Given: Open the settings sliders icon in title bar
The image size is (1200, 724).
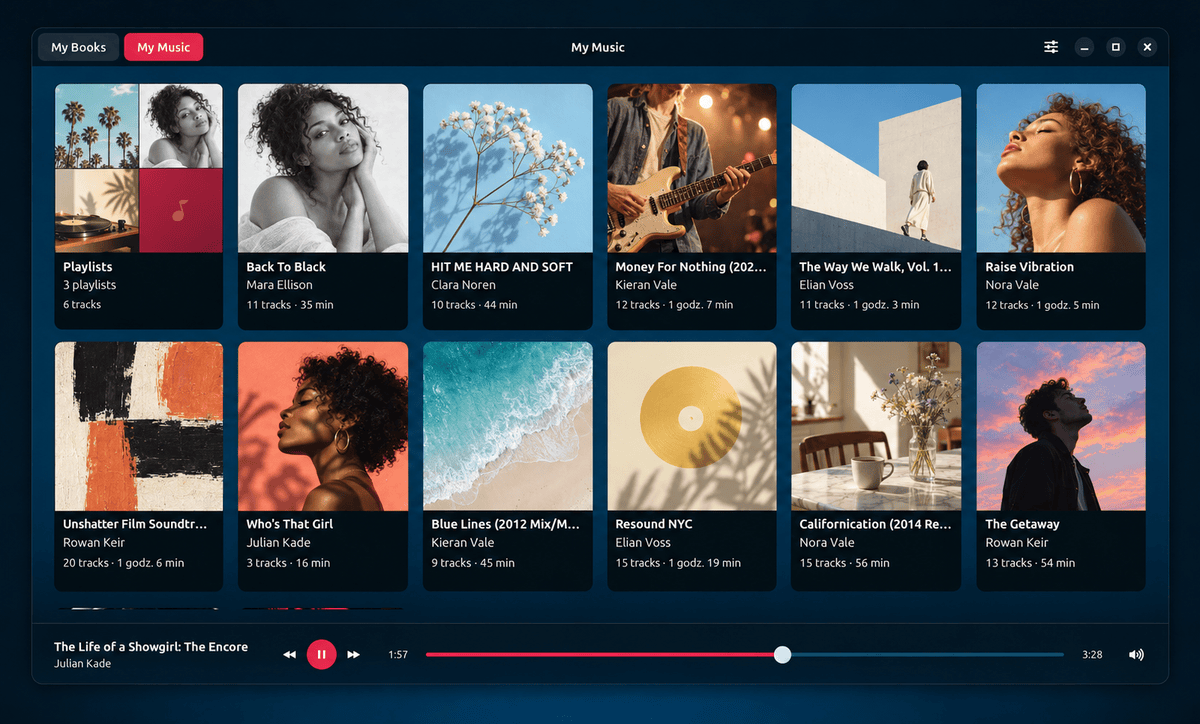Looking at the screenshot, I should coord(1051,47).
